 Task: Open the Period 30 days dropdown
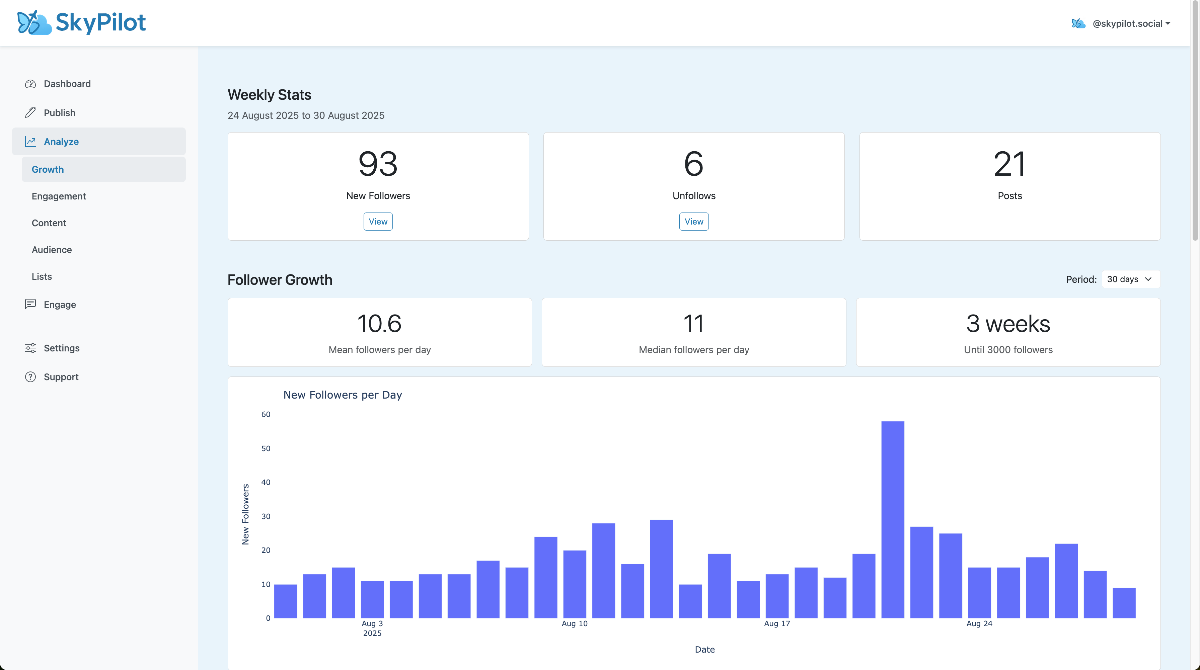(x=1130, y=279)
